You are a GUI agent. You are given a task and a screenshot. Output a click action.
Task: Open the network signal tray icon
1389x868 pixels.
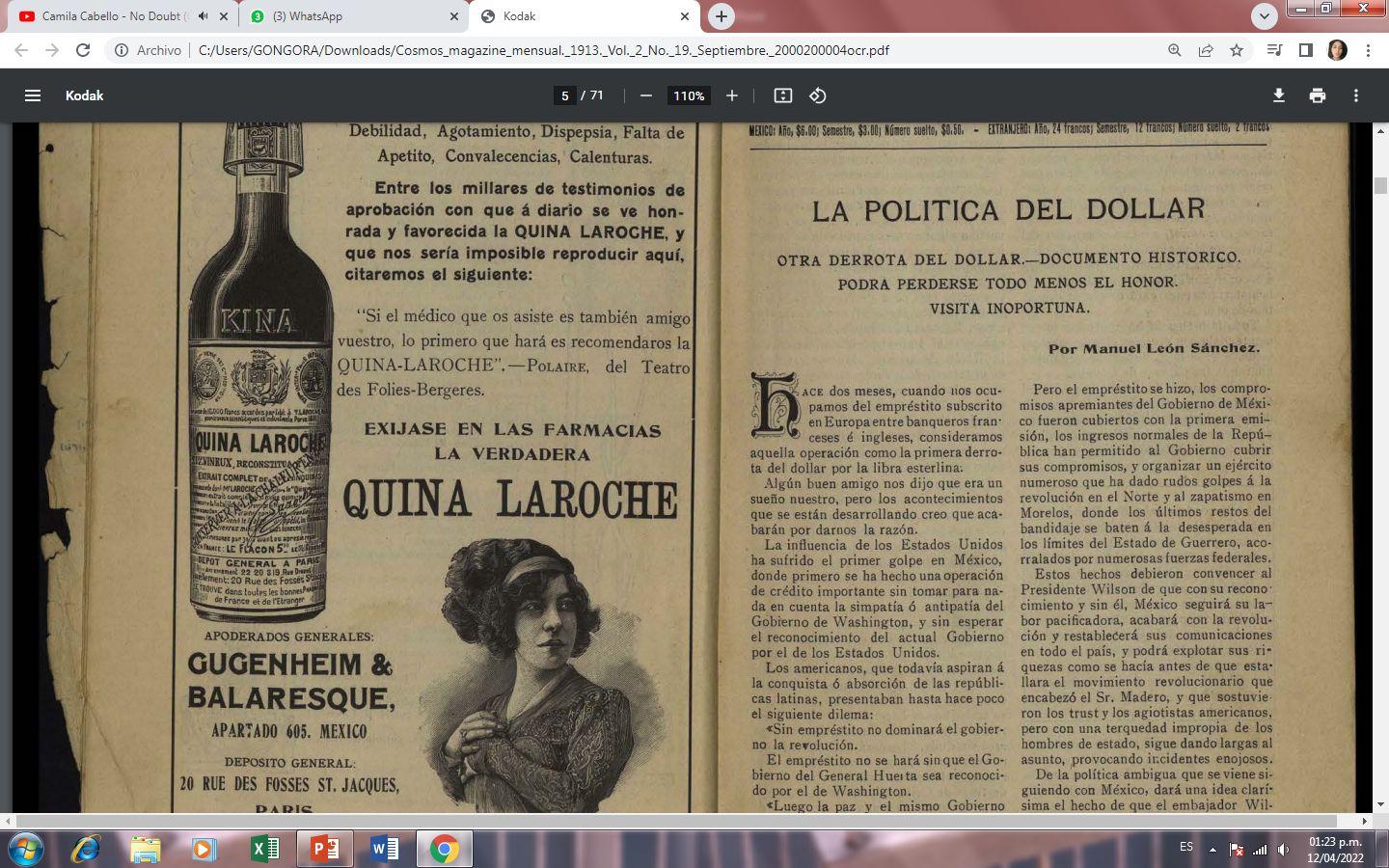1260,850
